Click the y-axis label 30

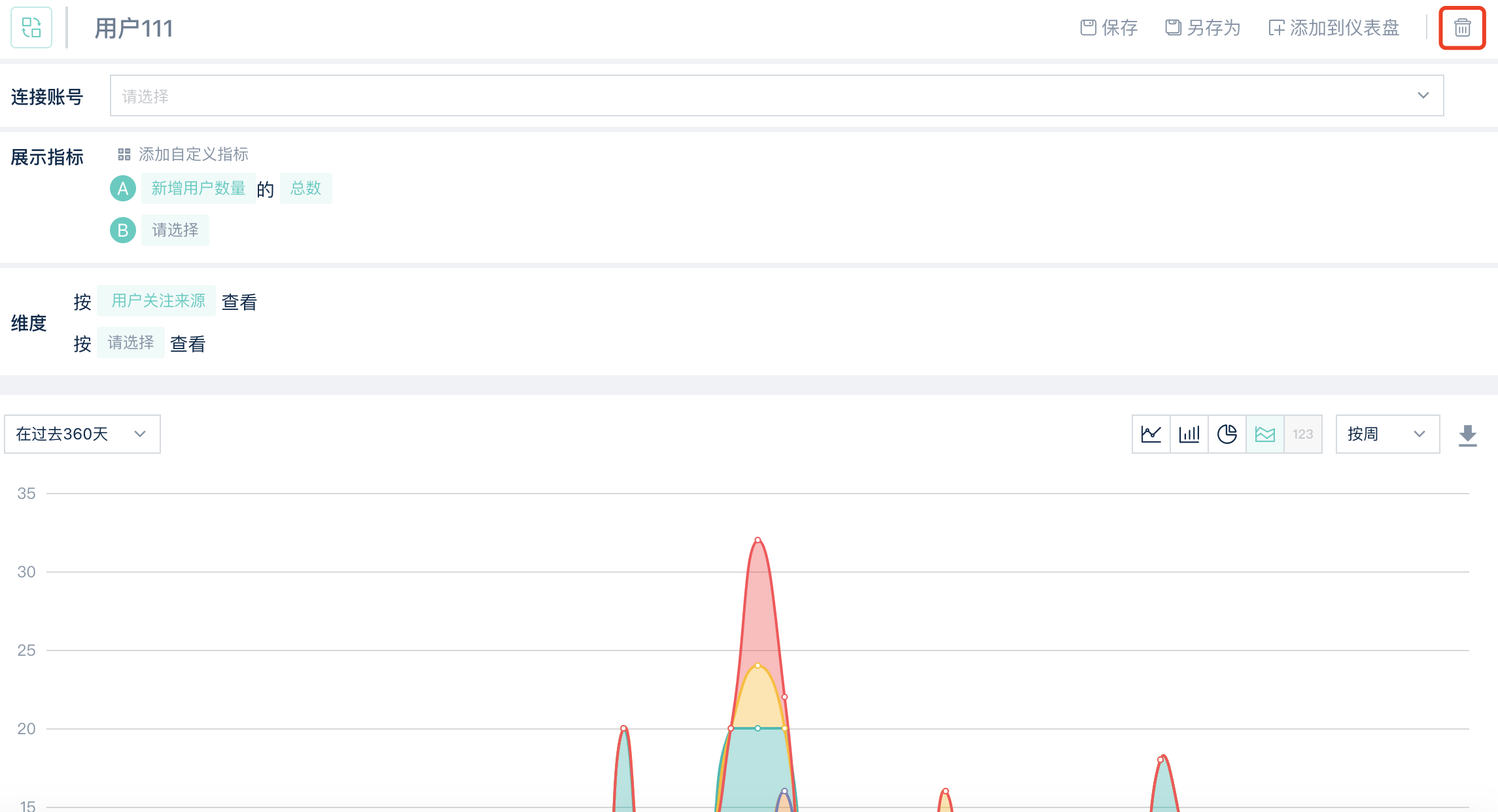point(26,572)
